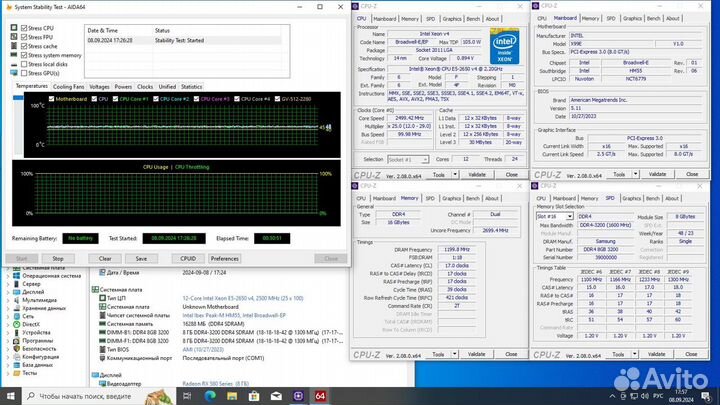The image size is (720, 405).
Task: Click the Windows Start button
Action: (x=10, y=396)
